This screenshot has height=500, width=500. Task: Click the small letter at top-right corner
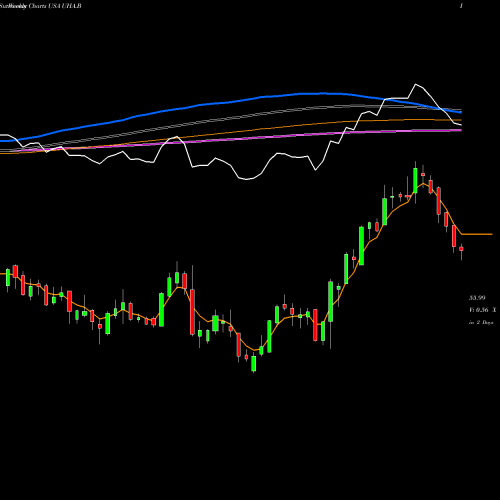click(461, 6)
